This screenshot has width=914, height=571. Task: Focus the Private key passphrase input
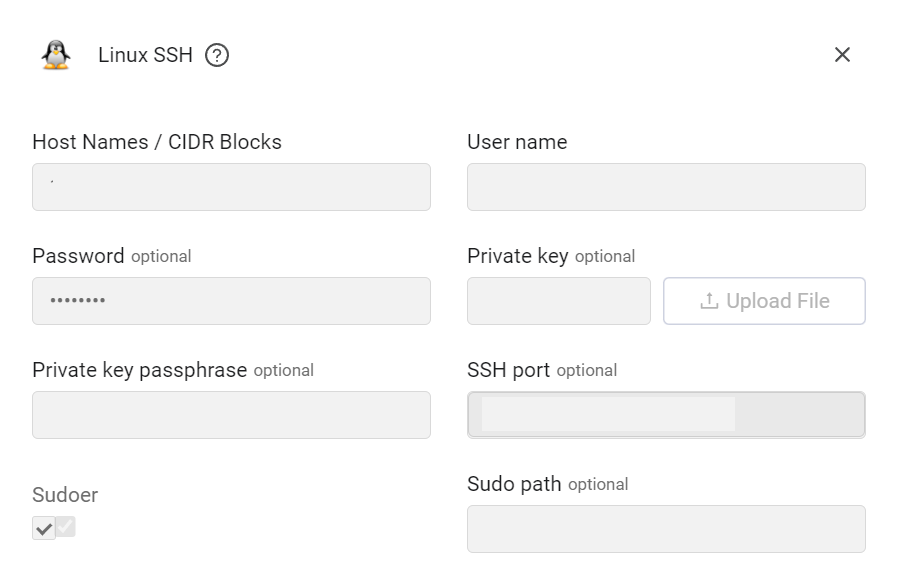pyautogui.click(x=231, y=415)
